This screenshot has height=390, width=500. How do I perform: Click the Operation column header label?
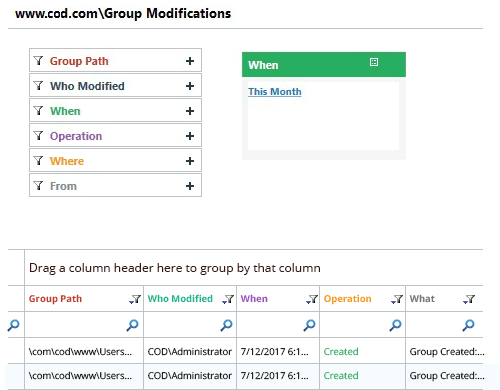pyautogui.click(x=347, y=299)
